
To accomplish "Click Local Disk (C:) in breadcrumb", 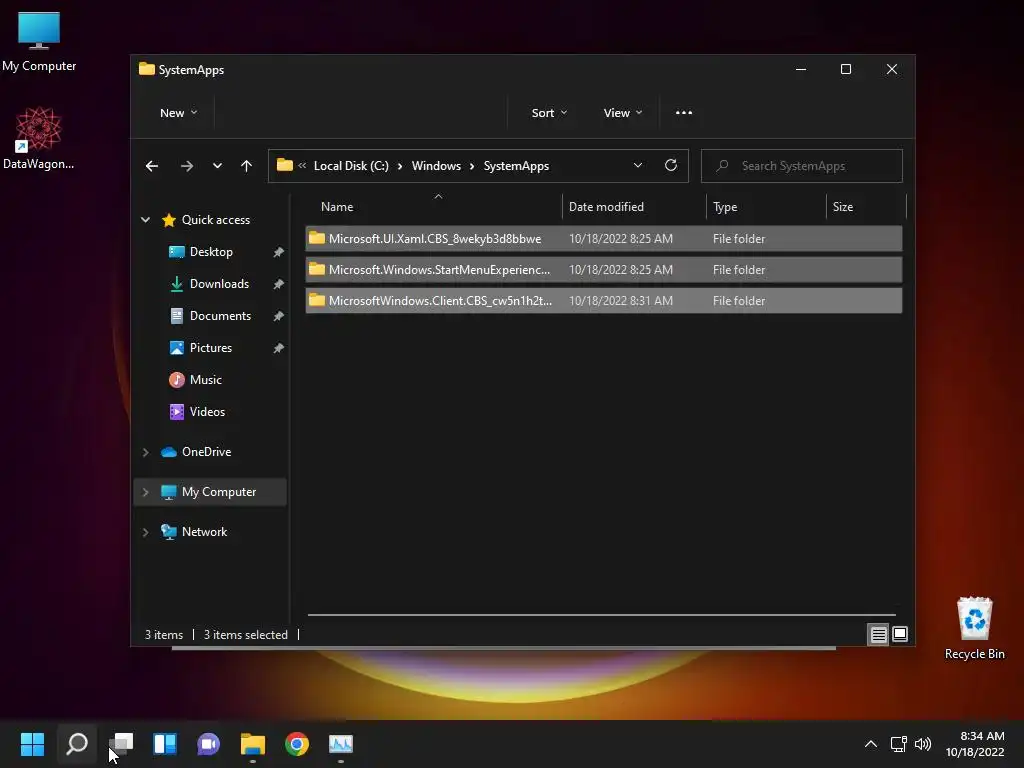I will pyautogui.click(x=351, y=166).
